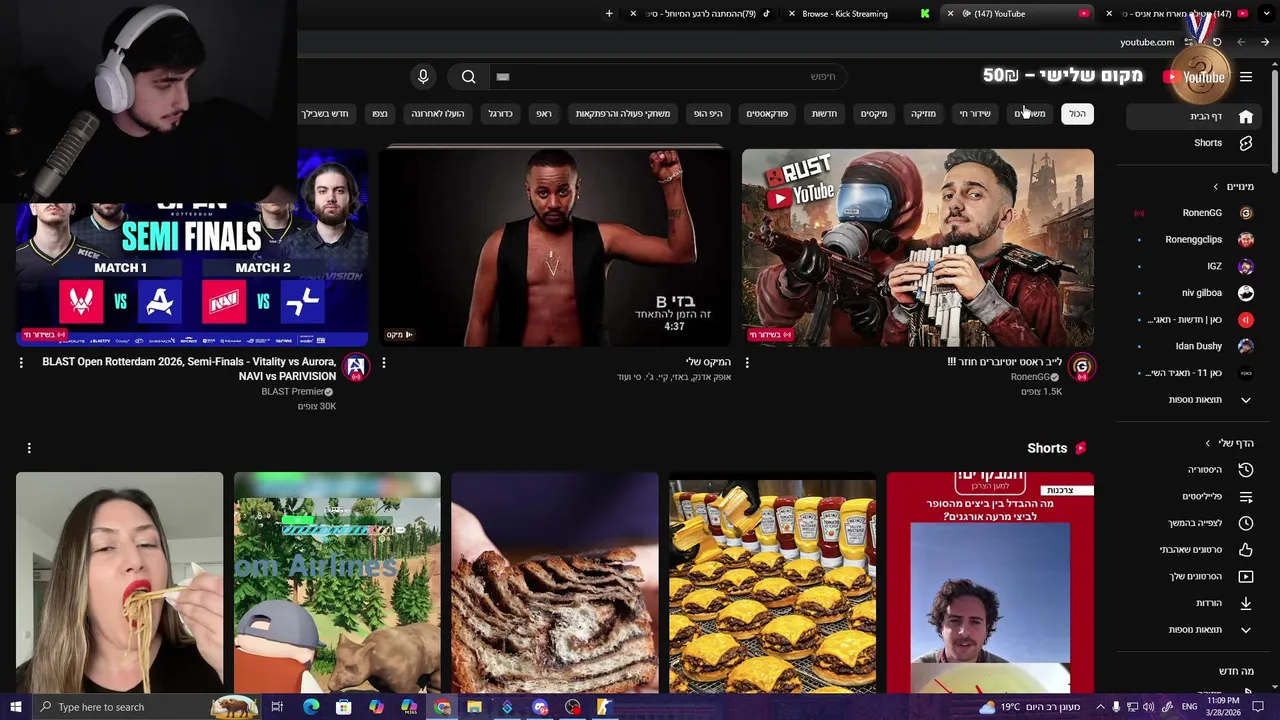Select the 'כדורגל' filter chip
1280x720 pixels.
click(500, 114)
